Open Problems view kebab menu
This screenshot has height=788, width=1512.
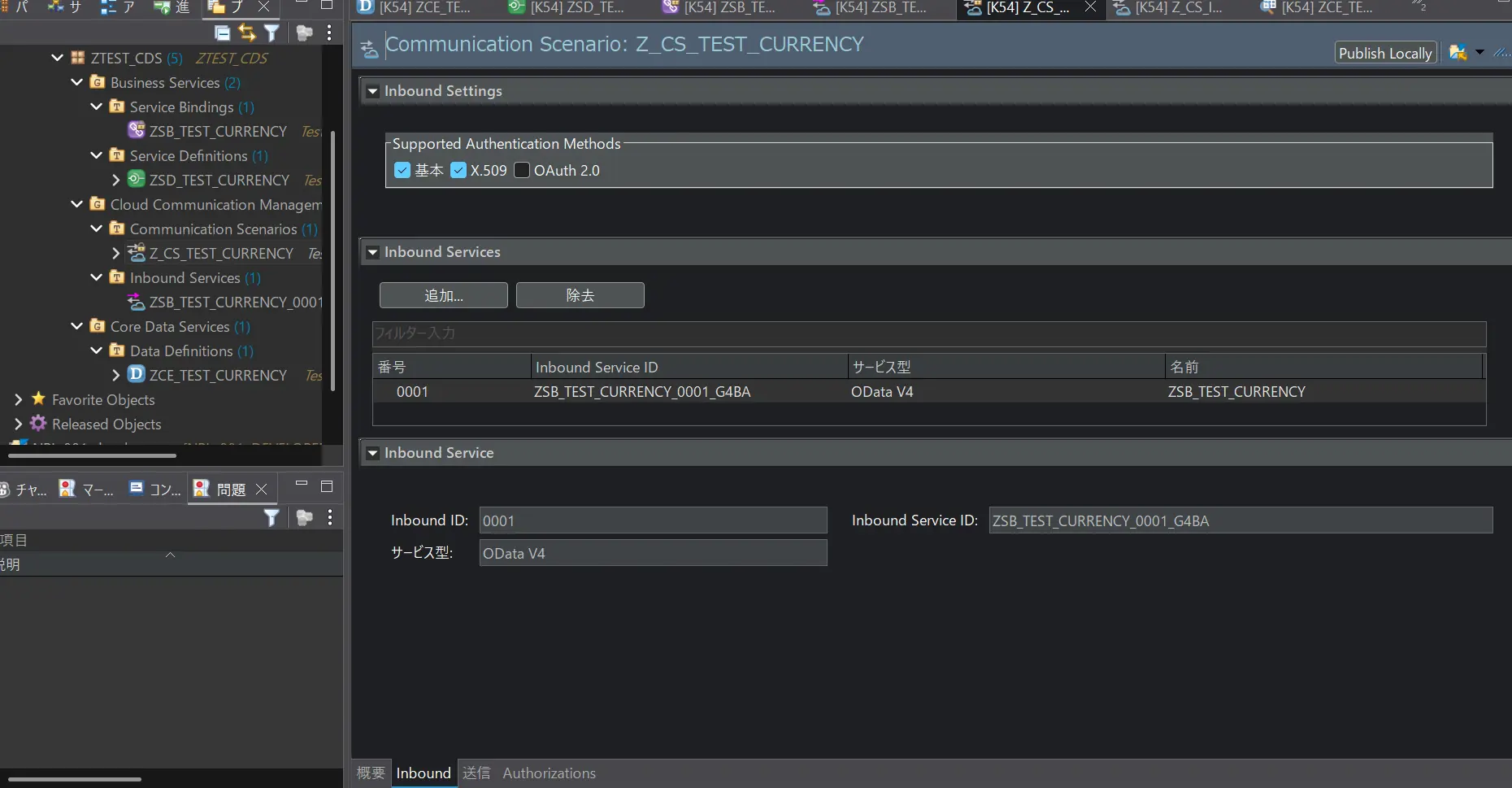(x=329, y=517)
